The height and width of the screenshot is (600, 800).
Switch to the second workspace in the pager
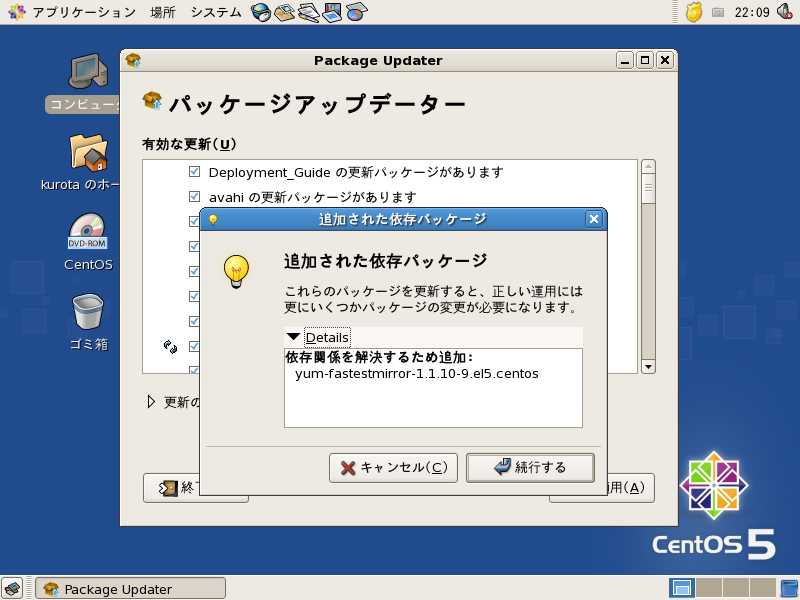pyautogui.click(x=708, y=588)
